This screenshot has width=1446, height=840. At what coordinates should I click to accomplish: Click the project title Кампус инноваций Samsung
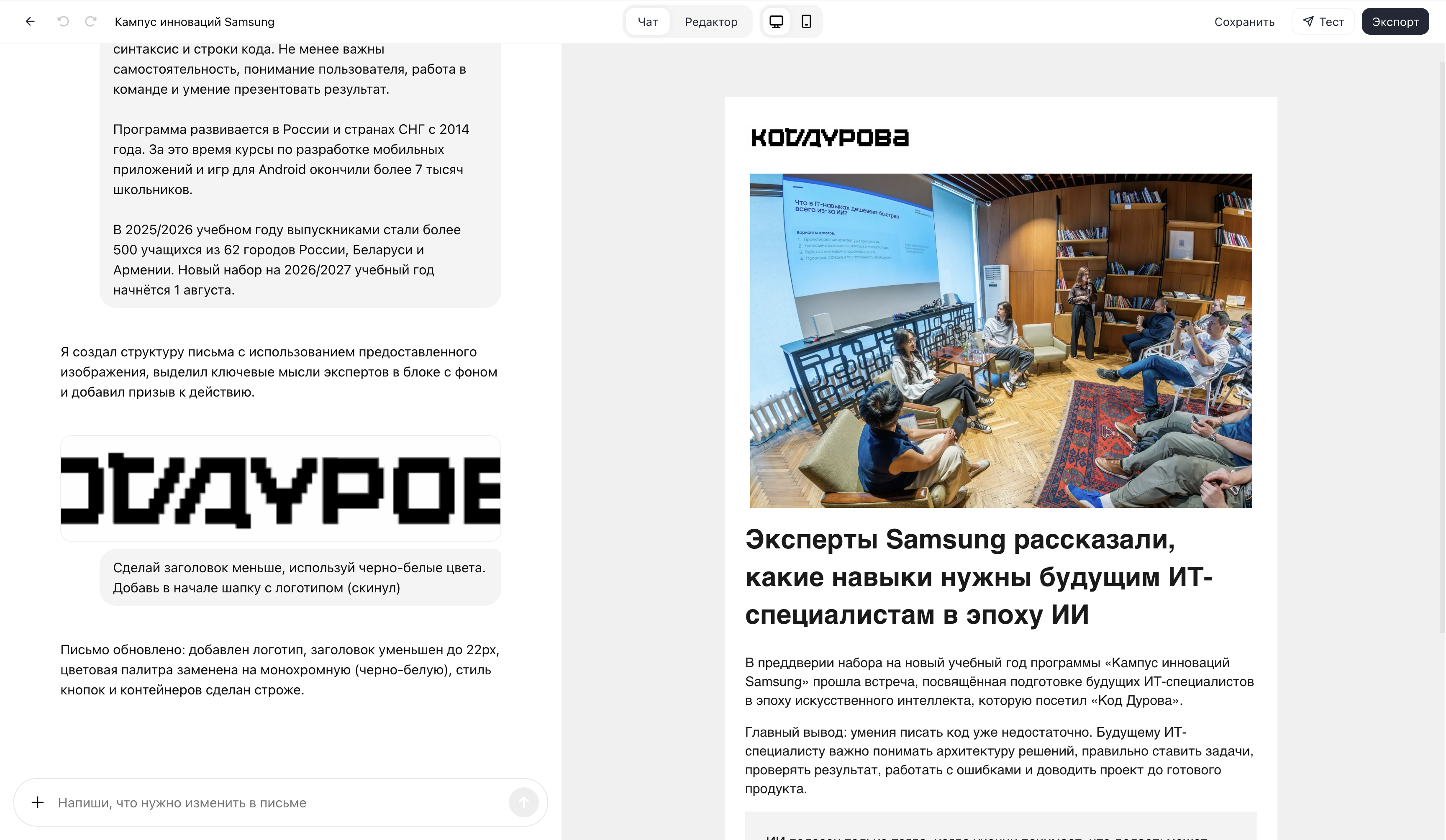[195, 22]
